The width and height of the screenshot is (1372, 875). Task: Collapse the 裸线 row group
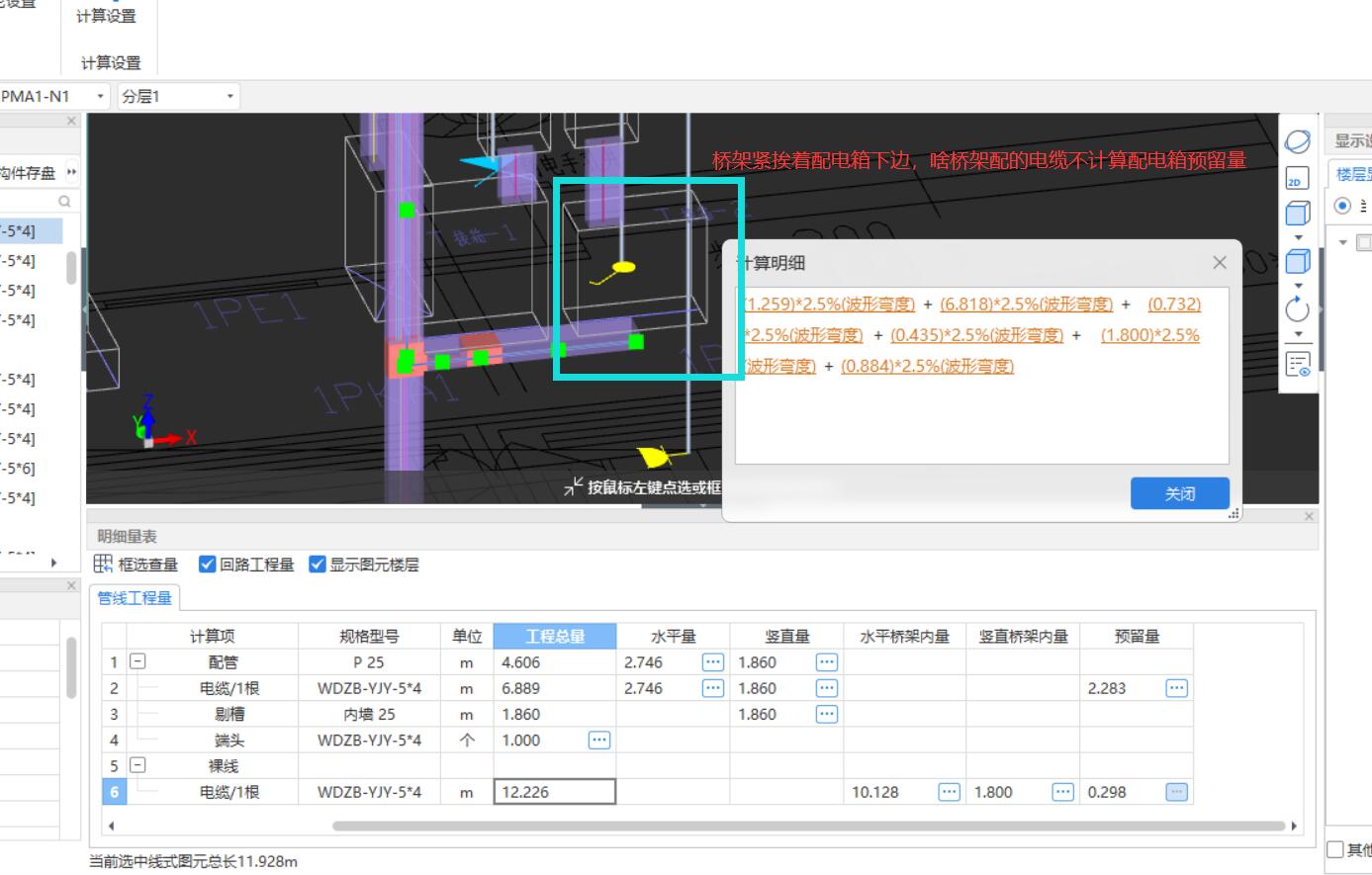click(x=138, y=765)
